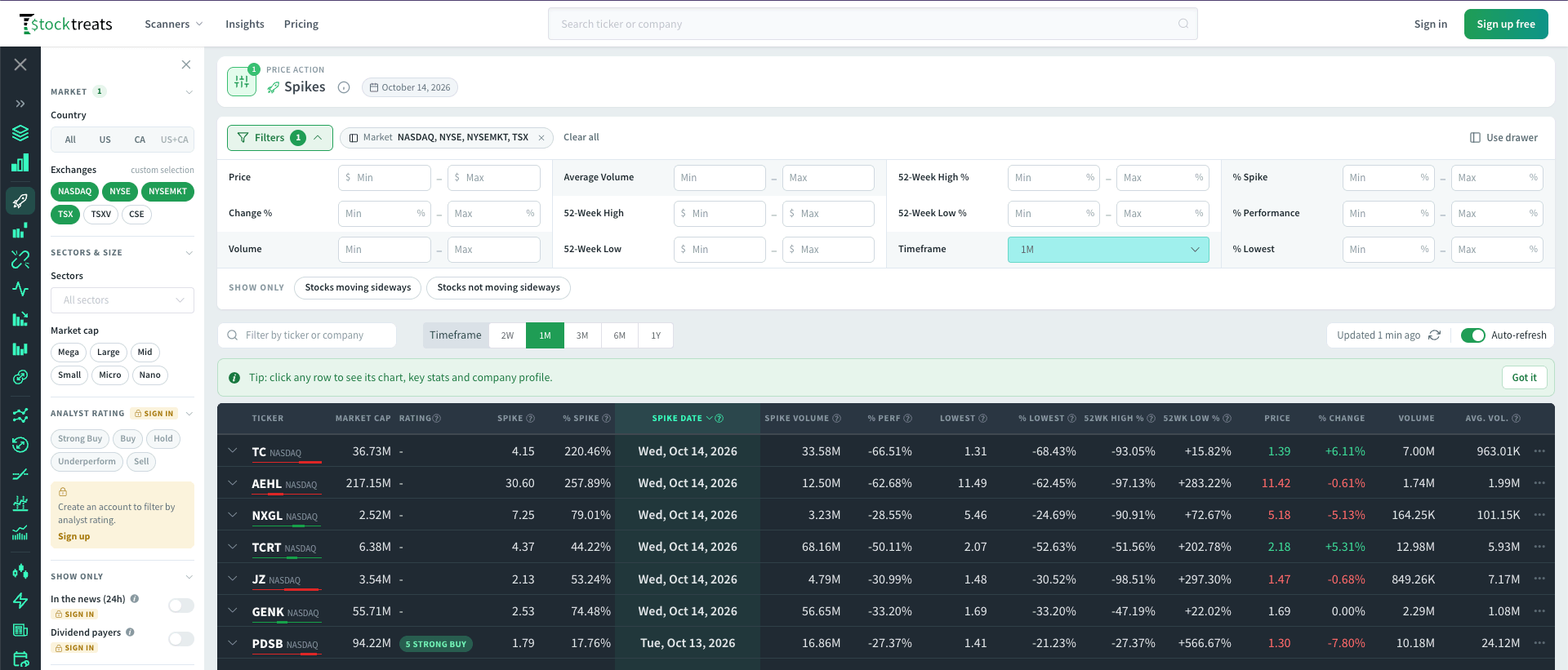Focus the Search ticker or company field
1568x670 pixels.
[873, 24]
